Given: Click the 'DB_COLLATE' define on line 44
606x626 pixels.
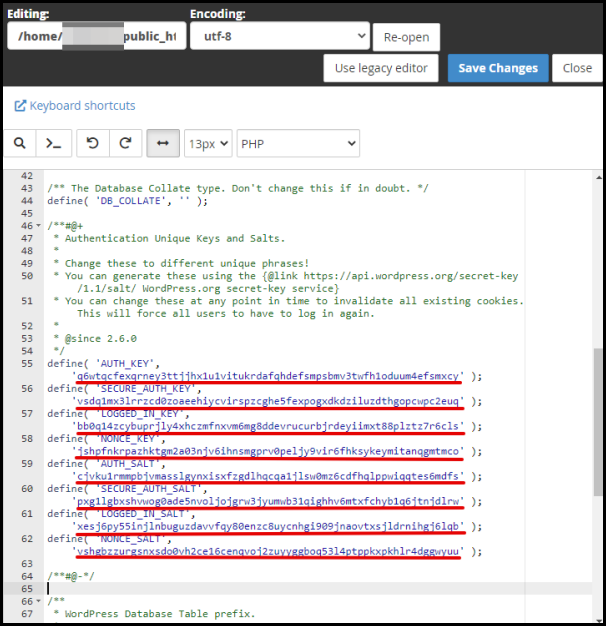Looking at the screenshot, I should [x=127, y=201].
